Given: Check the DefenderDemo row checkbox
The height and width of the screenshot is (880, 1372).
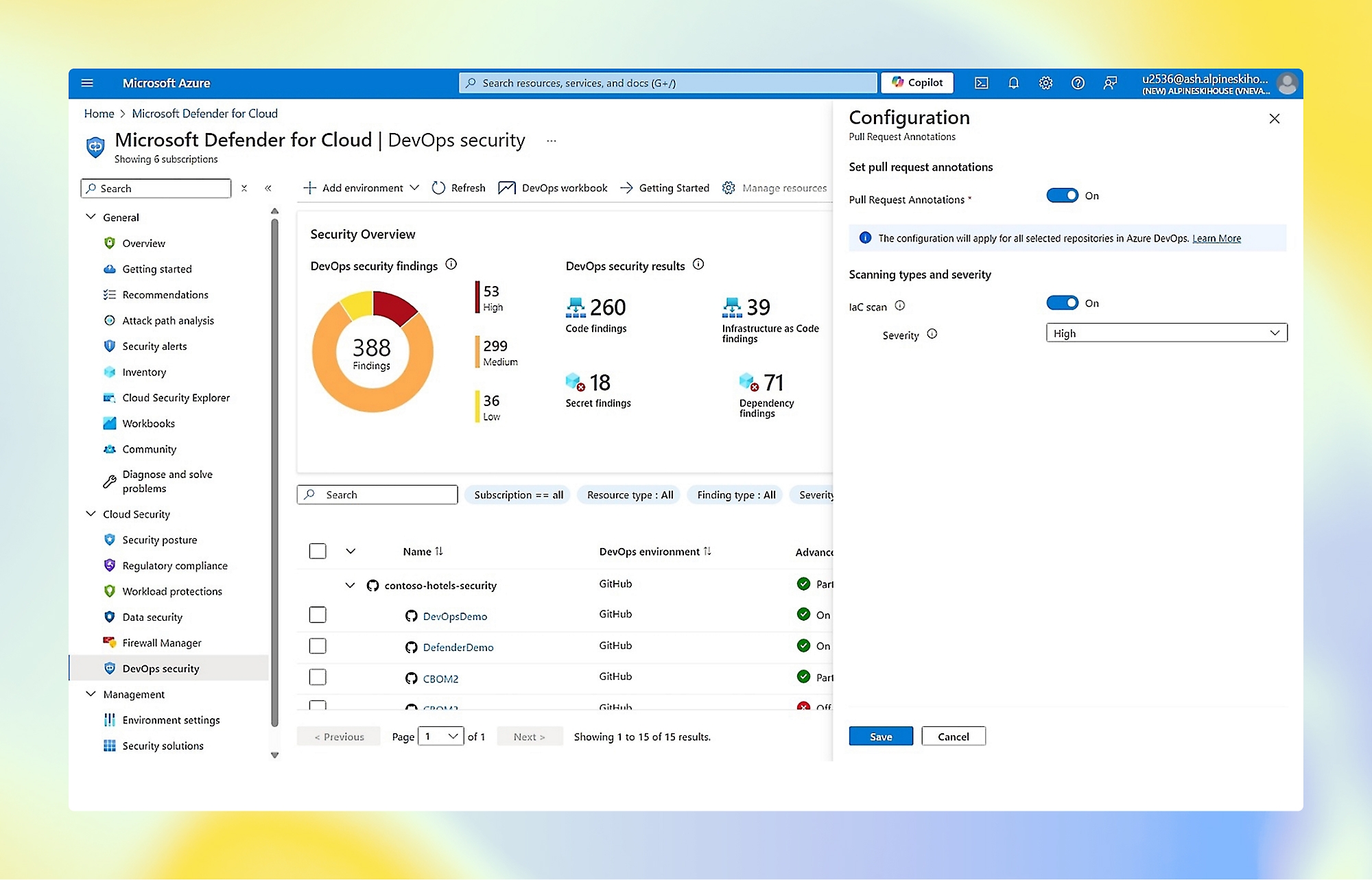Looking at the screenshot, I should click(x=318, y=646).
